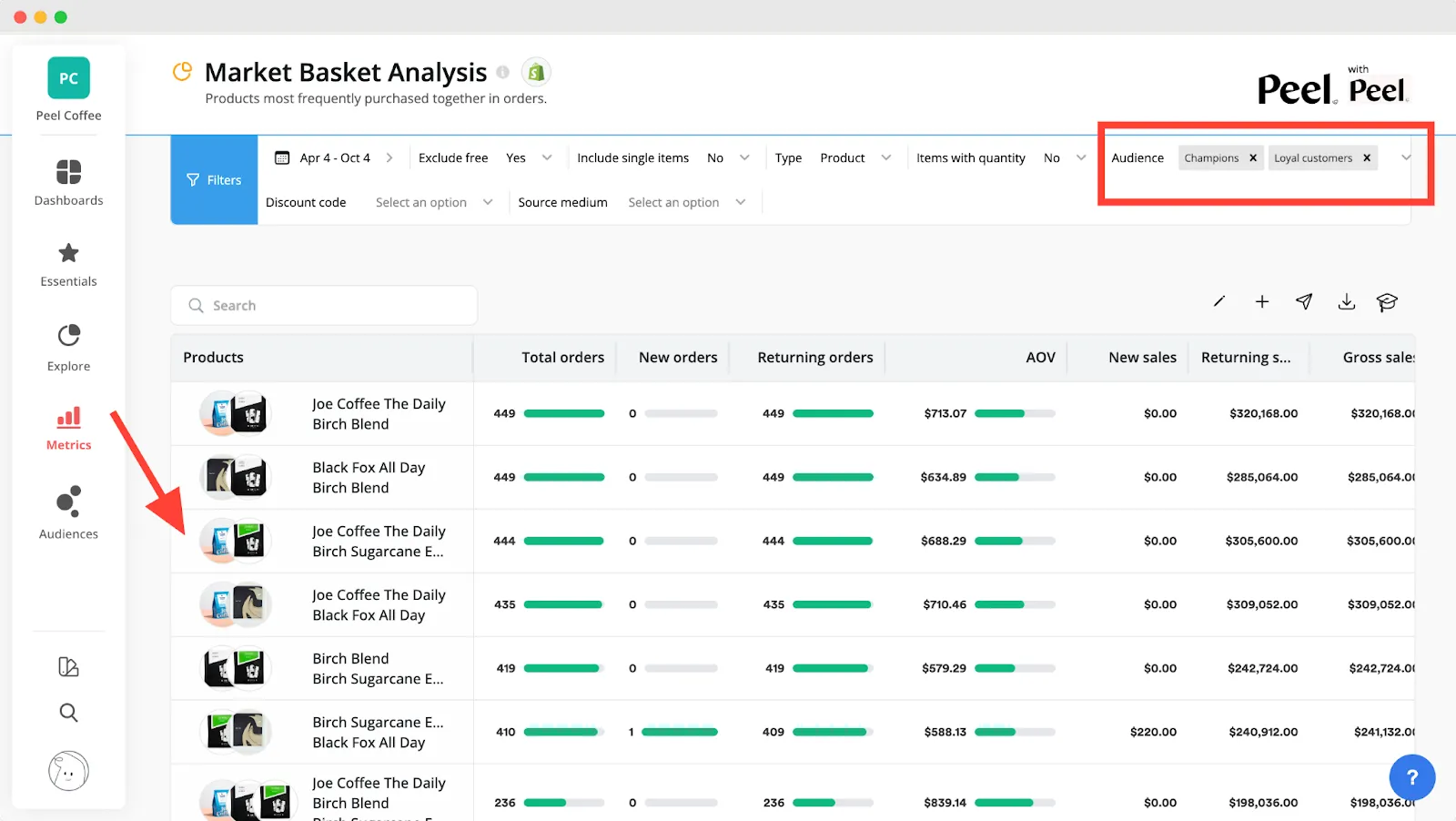Click the pencil edit icon above table

pyautogui.click(x=1219, y=301)
